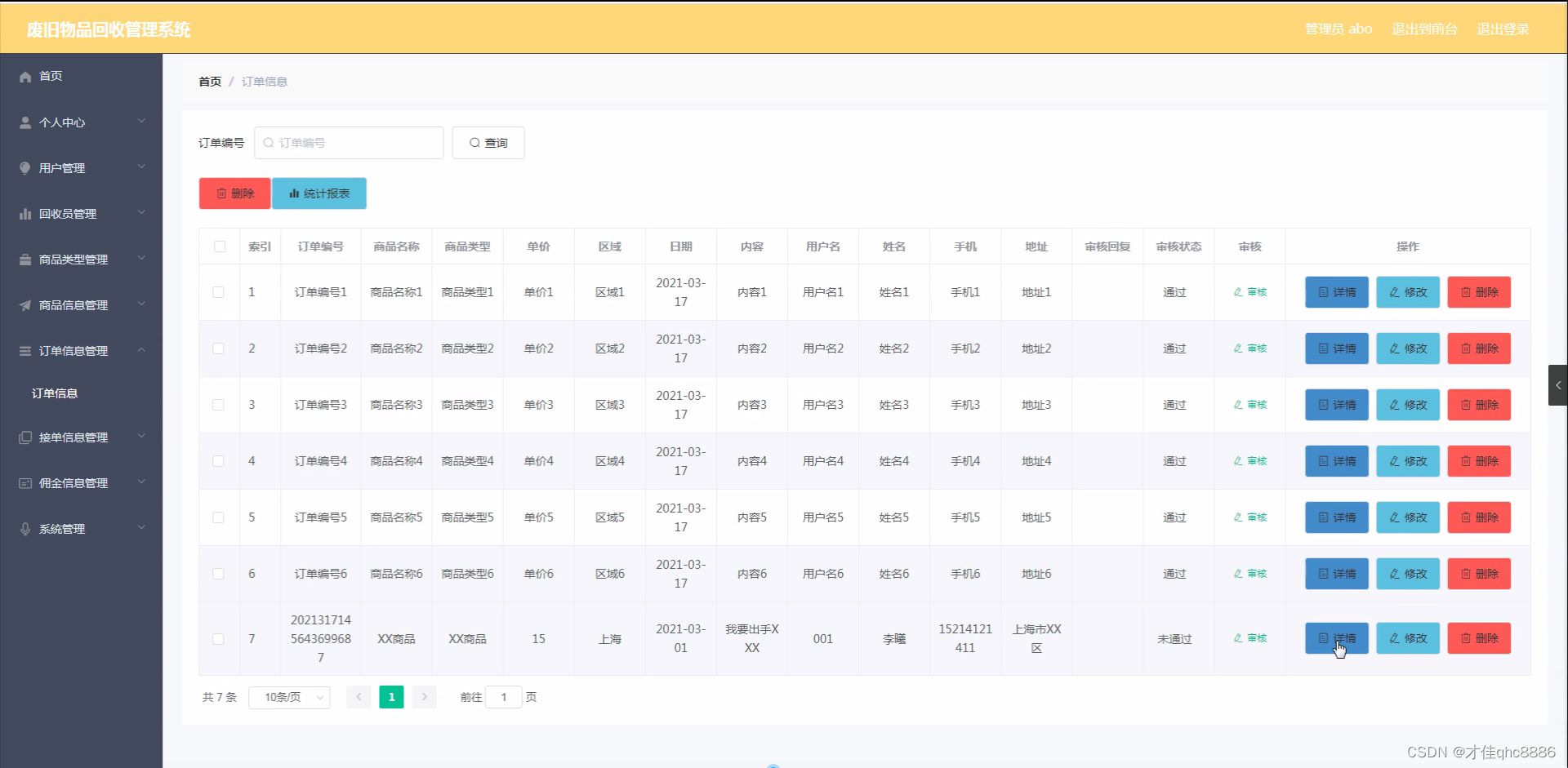The image size is (1568, 768).
Task: Check the box for row 订单编号5
Action: pyautogui.click(x=218, y=517)
